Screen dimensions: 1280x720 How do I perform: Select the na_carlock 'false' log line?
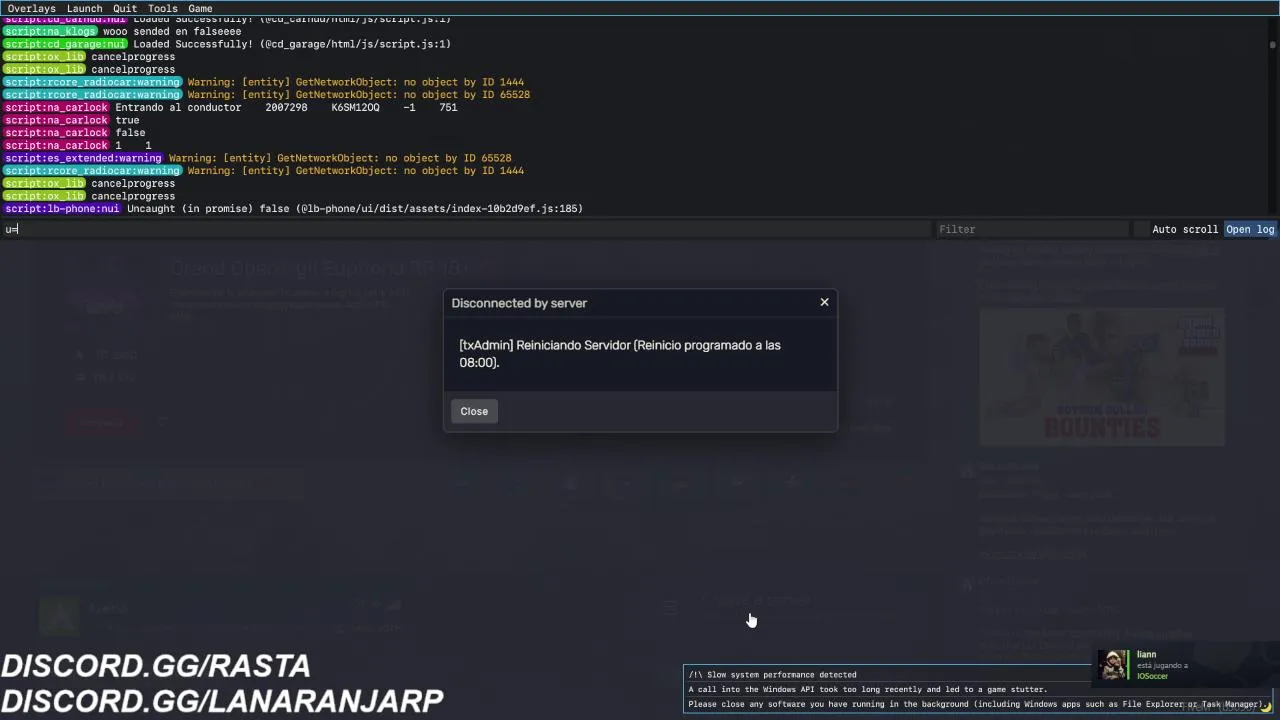[75, 133]
